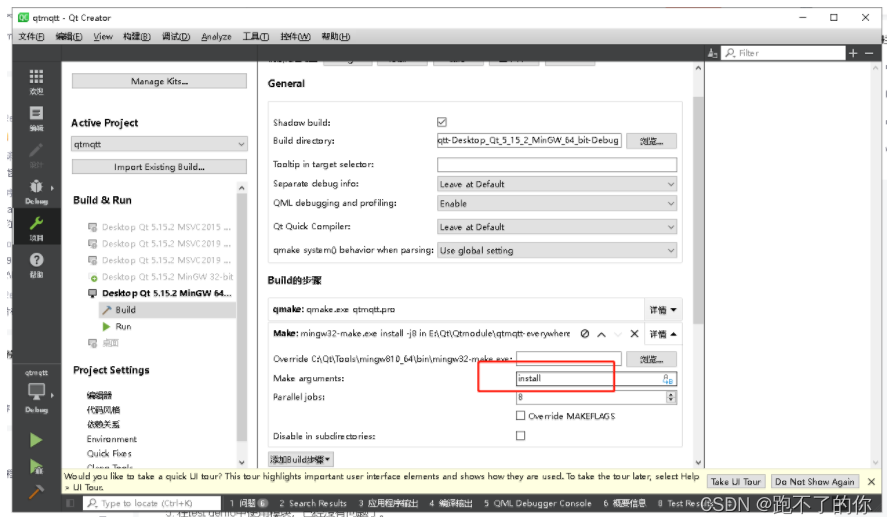Close the UI tour notification bar

871,482
